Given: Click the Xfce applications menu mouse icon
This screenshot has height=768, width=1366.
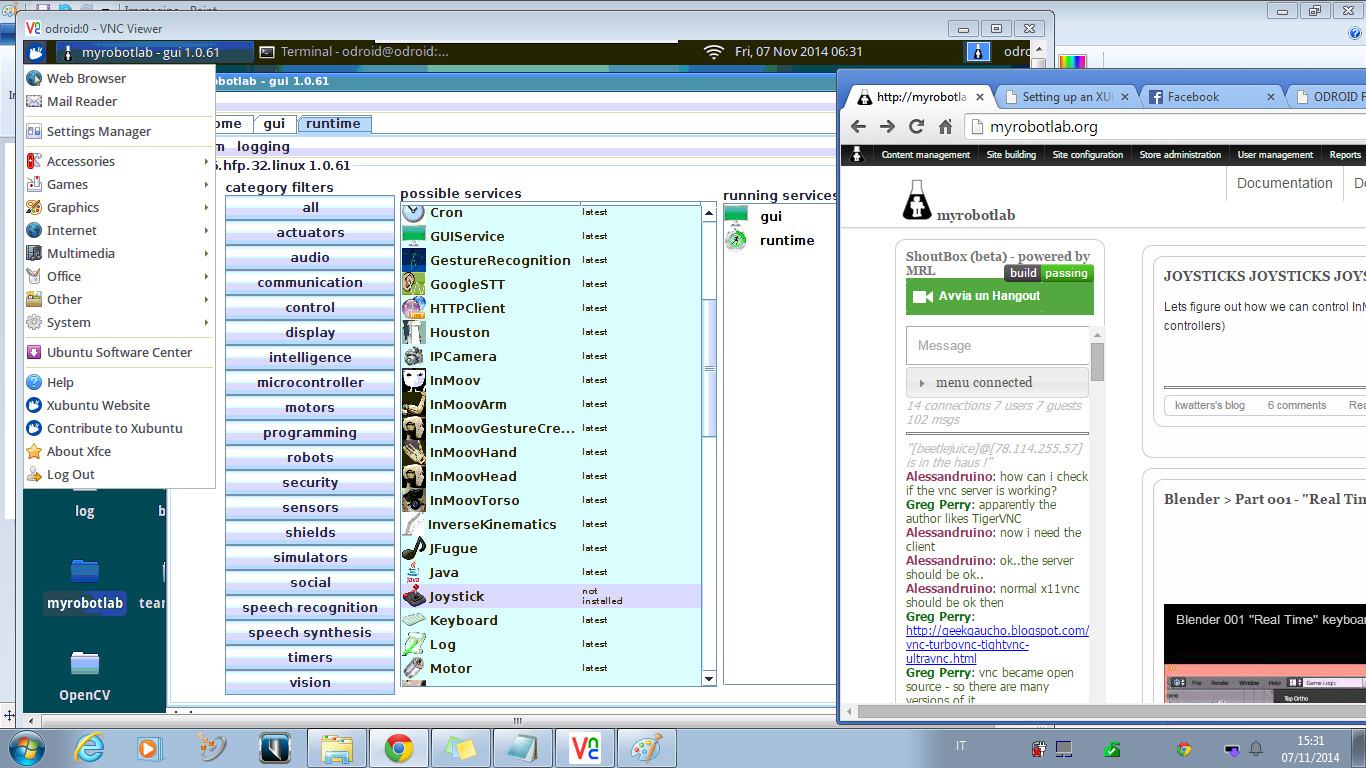Looking at the screenshot, I should [35, 52].
